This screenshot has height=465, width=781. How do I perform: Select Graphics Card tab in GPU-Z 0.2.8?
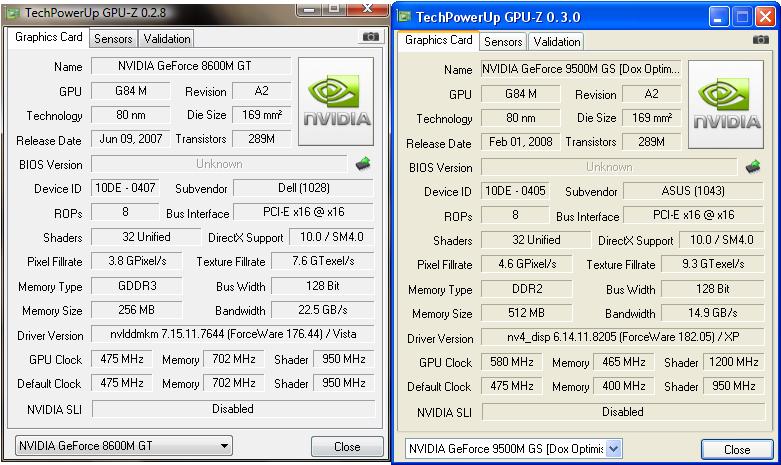click(x=48, y=37)
